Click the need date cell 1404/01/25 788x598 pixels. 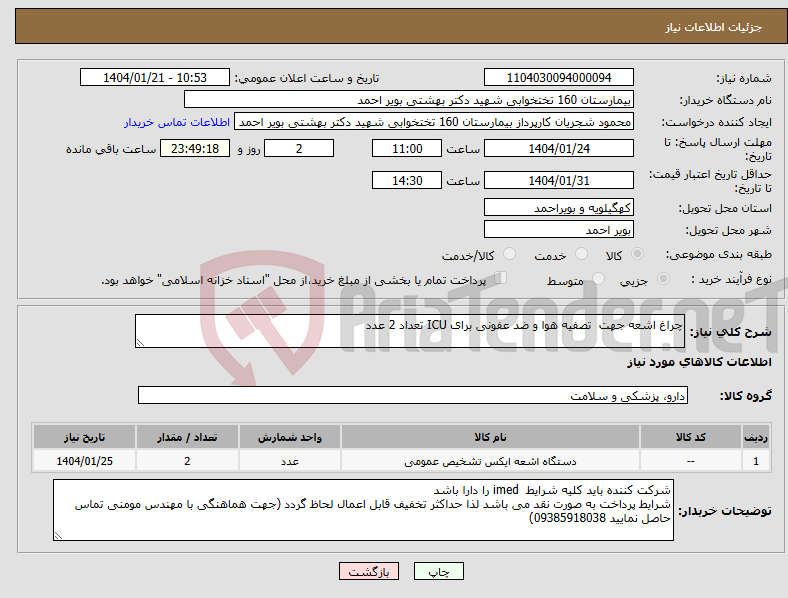[x=84, y=461]
